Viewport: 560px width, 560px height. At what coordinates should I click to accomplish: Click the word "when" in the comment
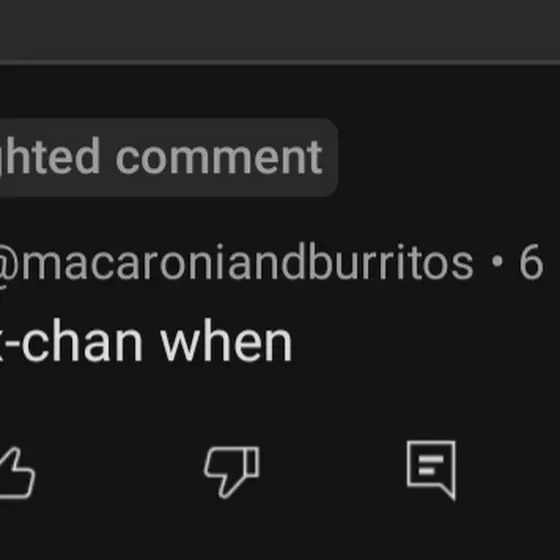(226, 341)
